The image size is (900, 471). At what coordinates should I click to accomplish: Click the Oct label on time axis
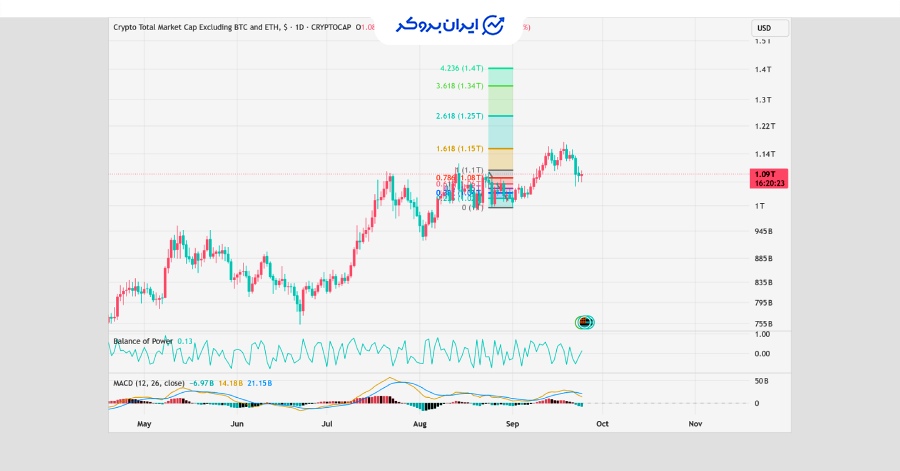(x=602, y=424)
